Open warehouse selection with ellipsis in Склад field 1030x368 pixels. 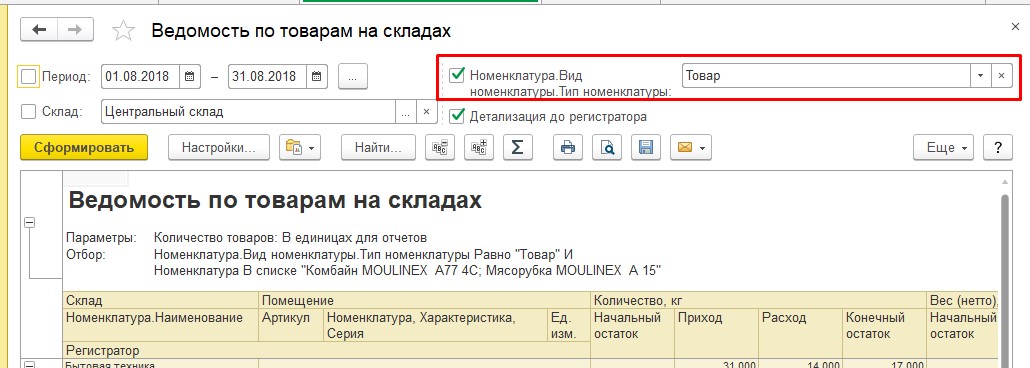pos(406,112)
